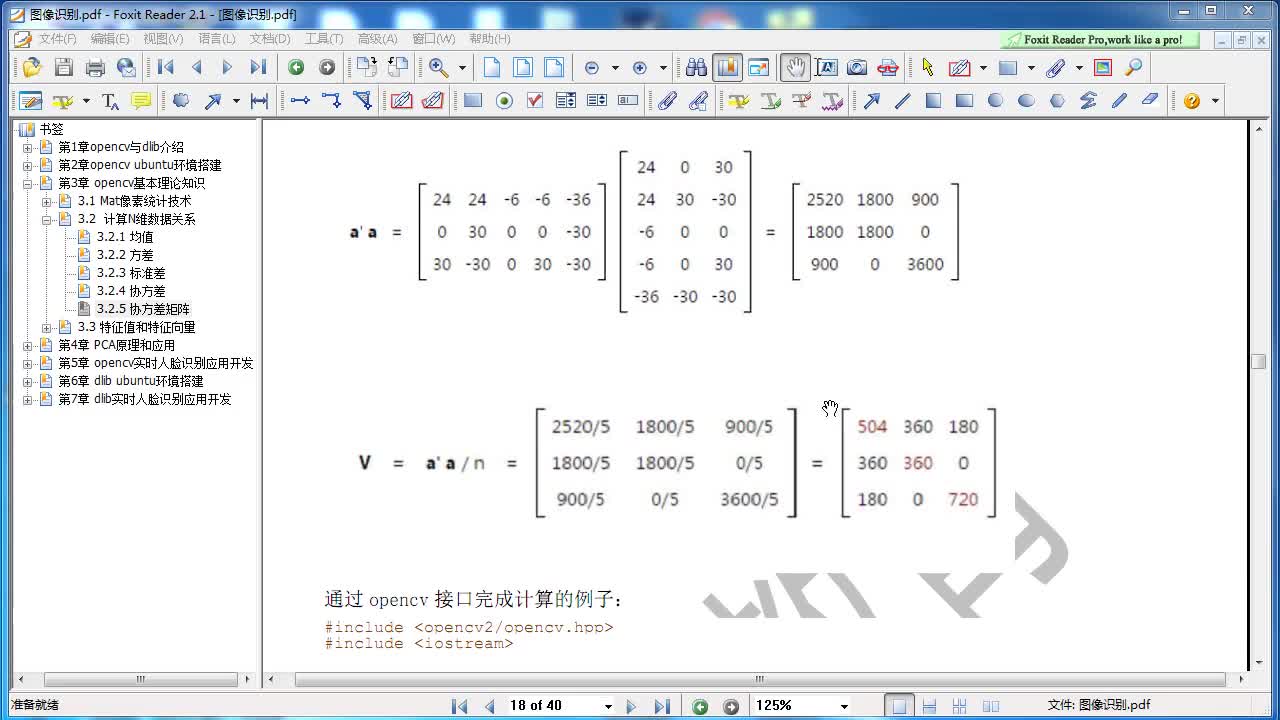Open bookmark 3.2.1 均值
The image size is (1280, 720).
(124, 237)
